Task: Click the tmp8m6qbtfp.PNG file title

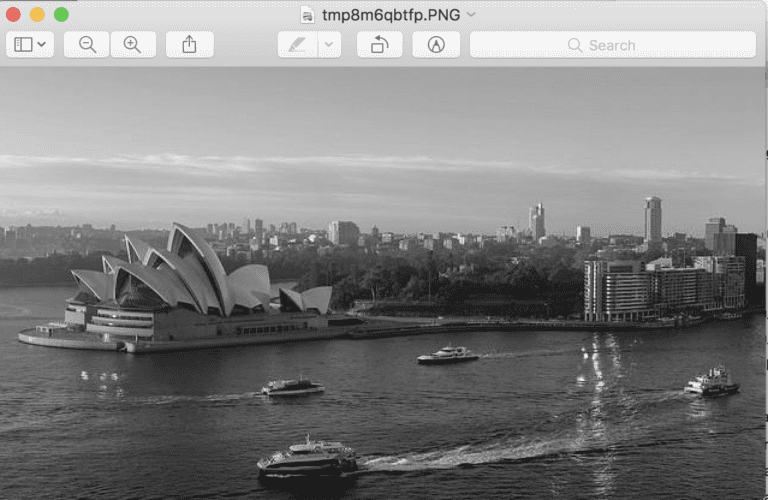Action: coord(391,15)
